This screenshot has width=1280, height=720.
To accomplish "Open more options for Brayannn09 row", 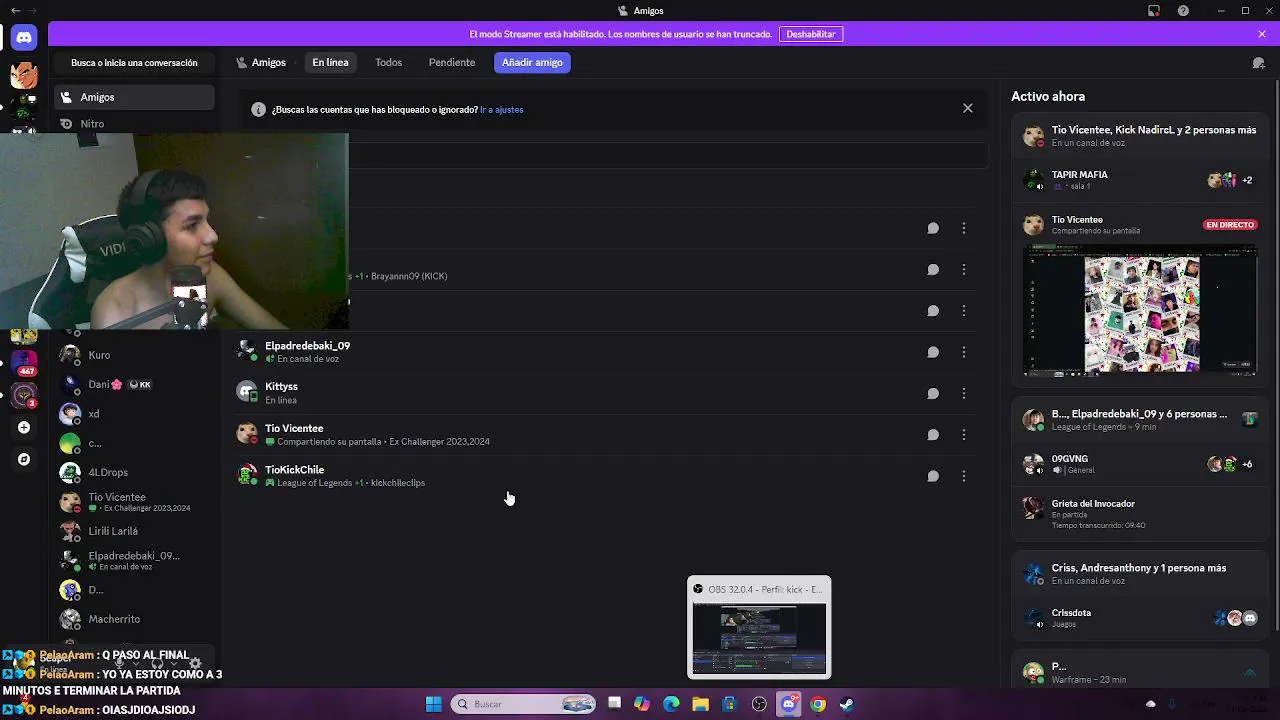I will pyautogui.click(x=964, y=269).
